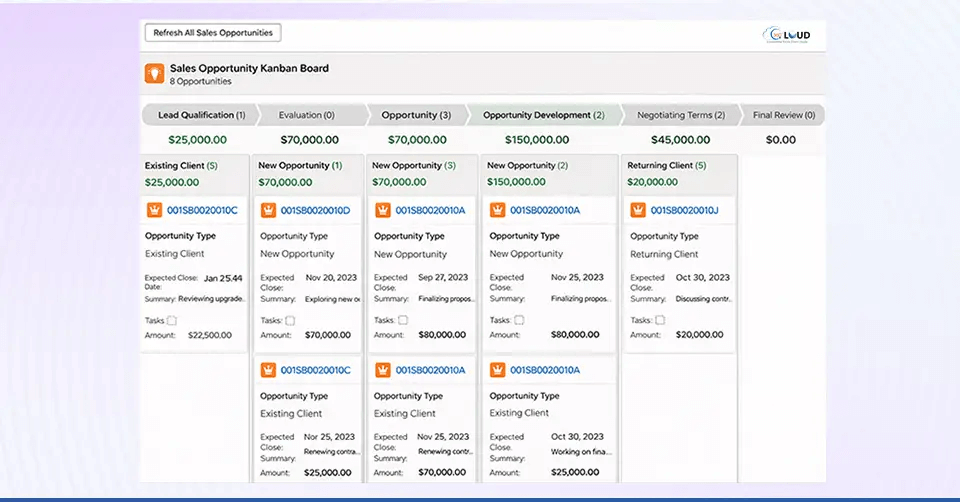The width and height of the screenshot is (960, 502).
Task: Check Tasks box on the 001SB0020010J card
Action: point(660,320)
